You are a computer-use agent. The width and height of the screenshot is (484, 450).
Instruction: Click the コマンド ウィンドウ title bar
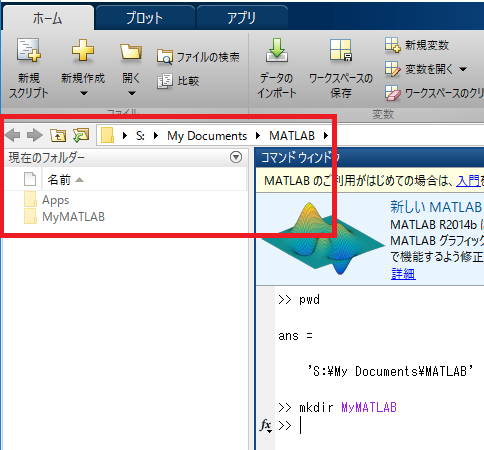coord(369,157)
